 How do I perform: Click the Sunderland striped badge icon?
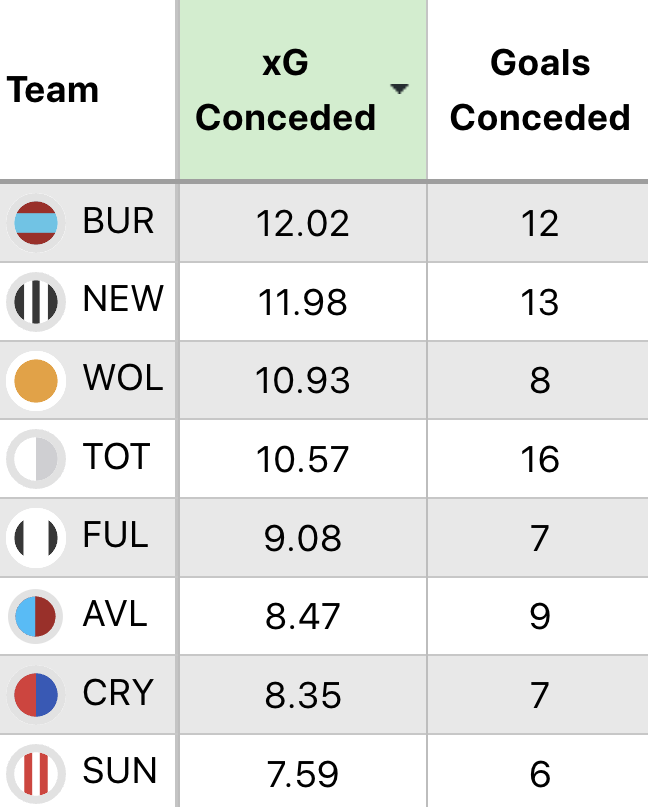tap(36, 772)
